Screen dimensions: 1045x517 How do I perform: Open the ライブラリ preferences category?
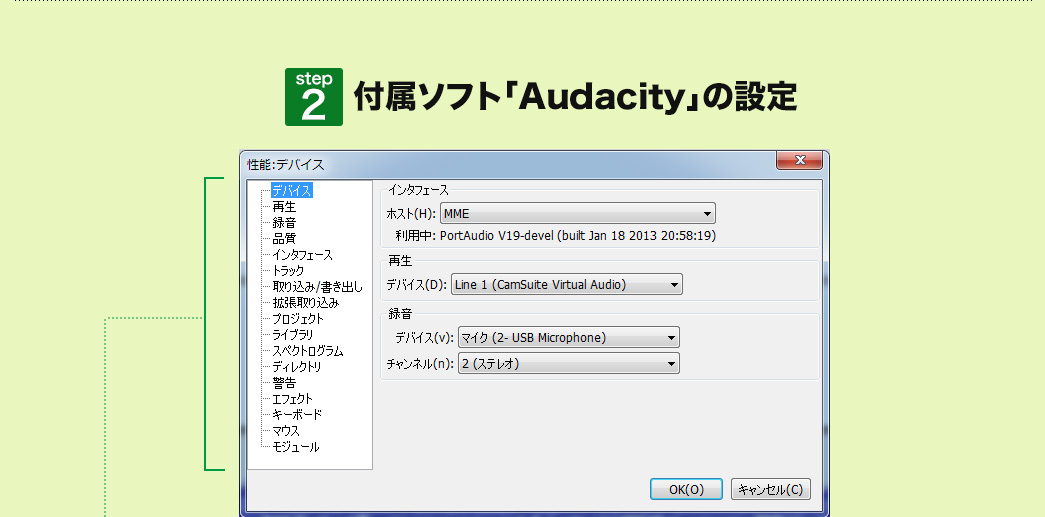[x=293, y=334]
